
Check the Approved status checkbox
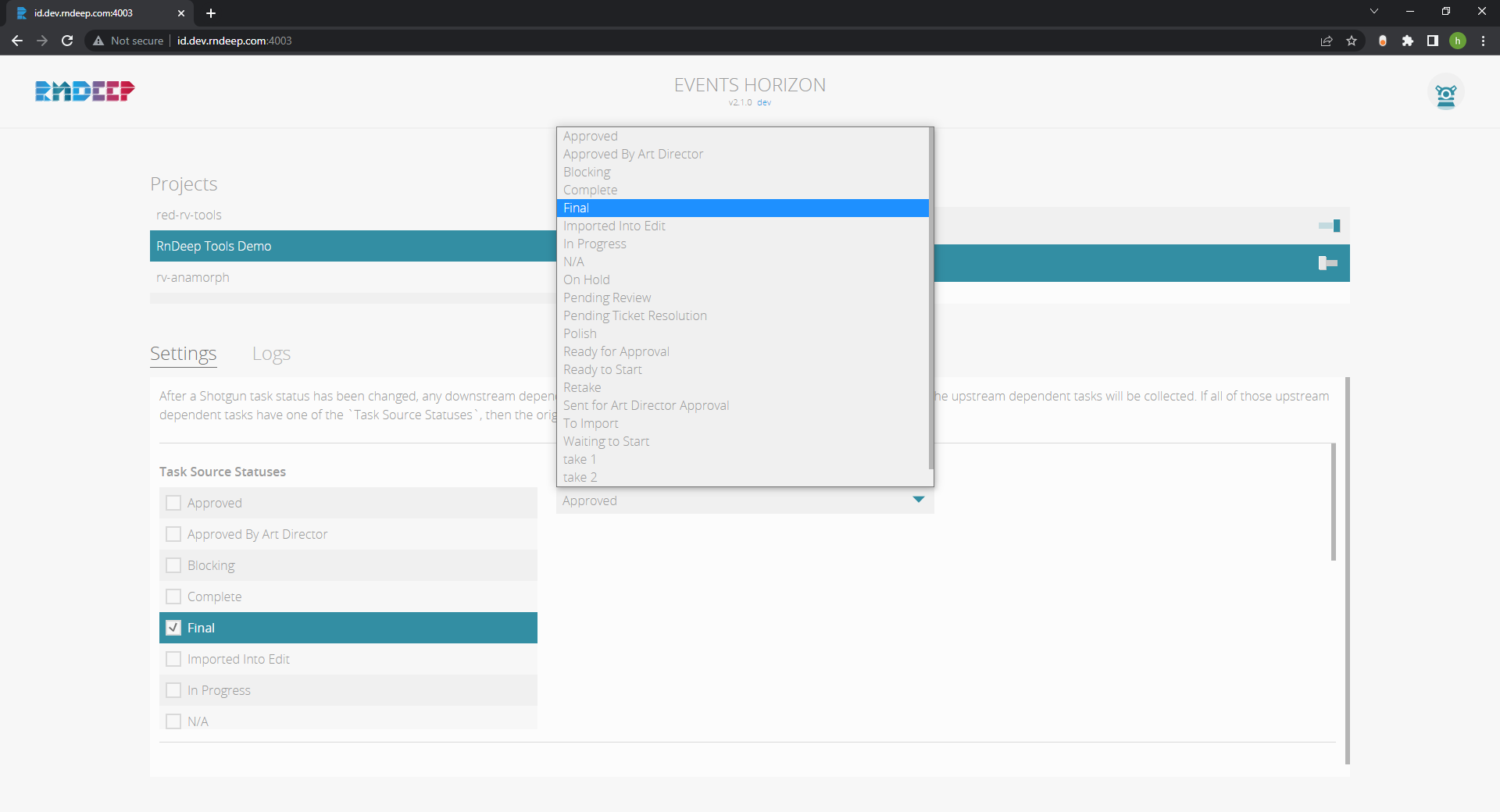click(173, 503)
